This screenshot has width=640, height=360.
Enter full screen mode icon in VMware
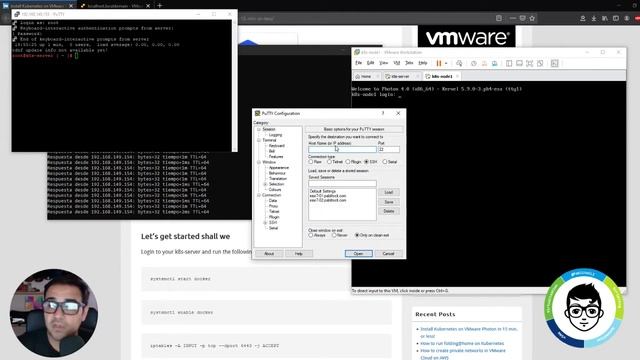point(529,63)
